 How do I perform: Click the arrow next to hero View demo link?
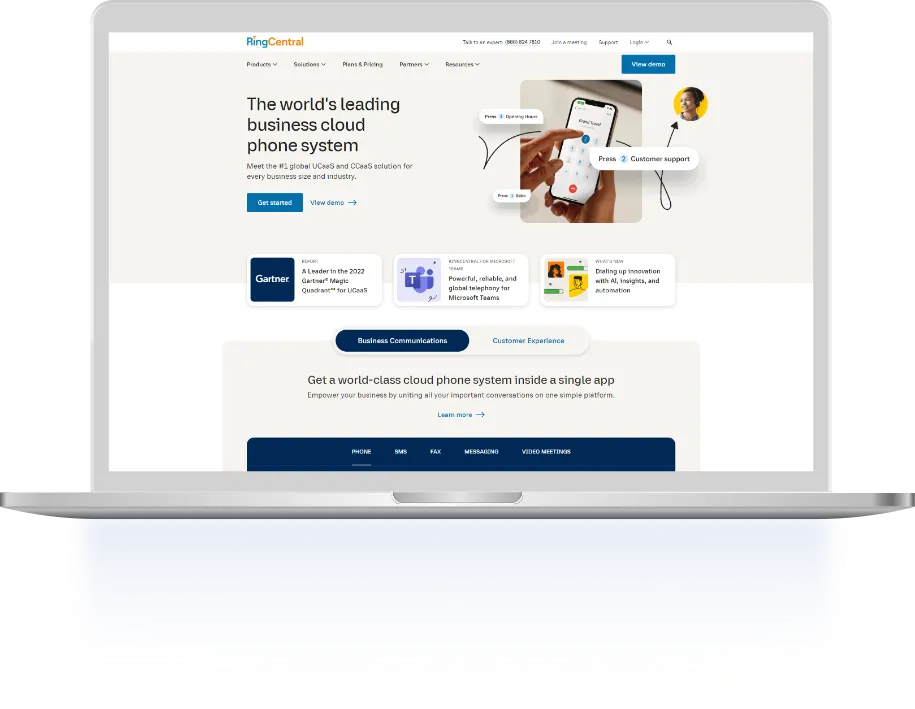coord(352,202)
